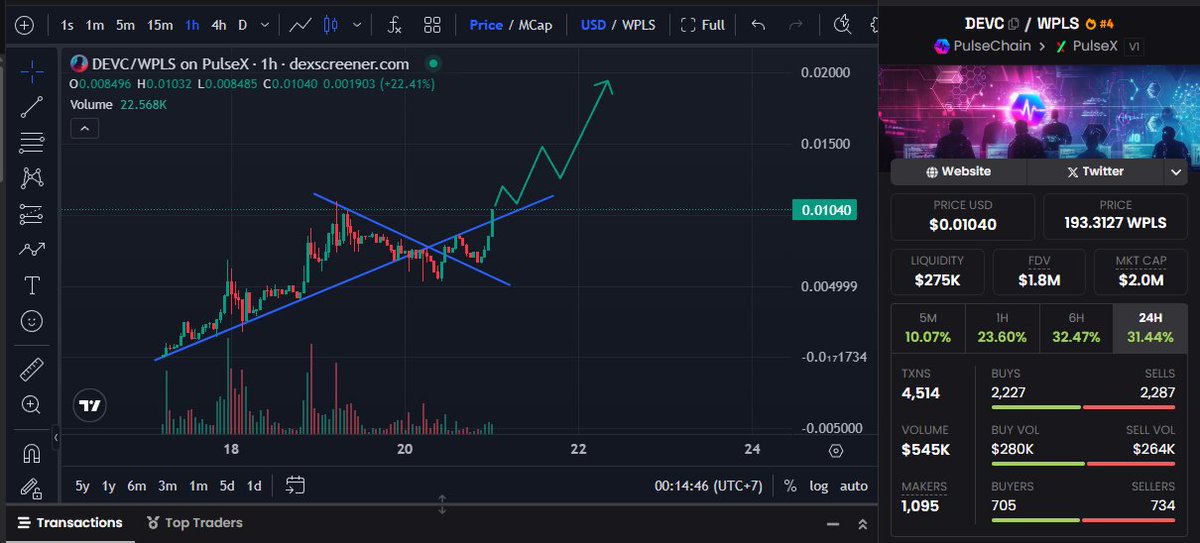
Task: Collapse the left drawing toolbar
Action: (x=57, y=438)
